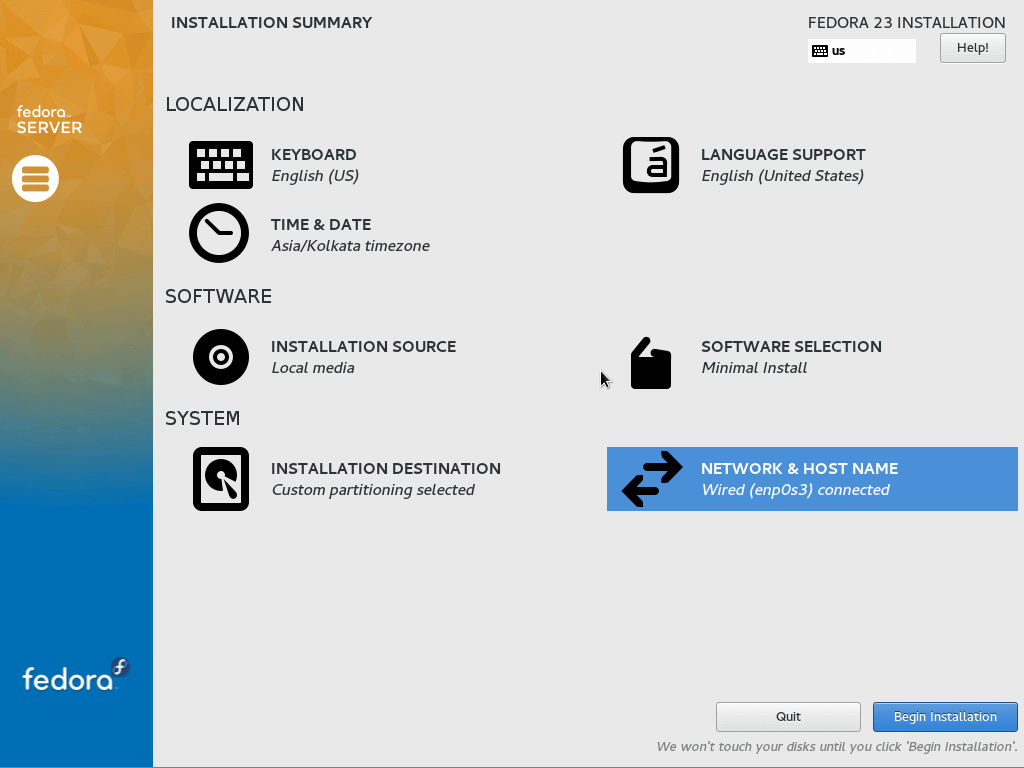This screenshot has height=768, width=1024.
Task: Select the Installation Destination hard drive icon
Action: coord(221,479)
